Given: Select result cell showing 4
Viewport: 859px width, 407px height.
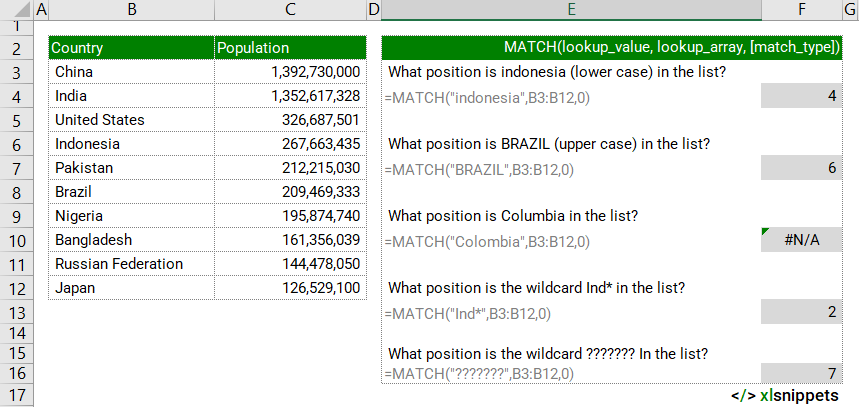Looking at the screenshot, I should pos(801,96).
